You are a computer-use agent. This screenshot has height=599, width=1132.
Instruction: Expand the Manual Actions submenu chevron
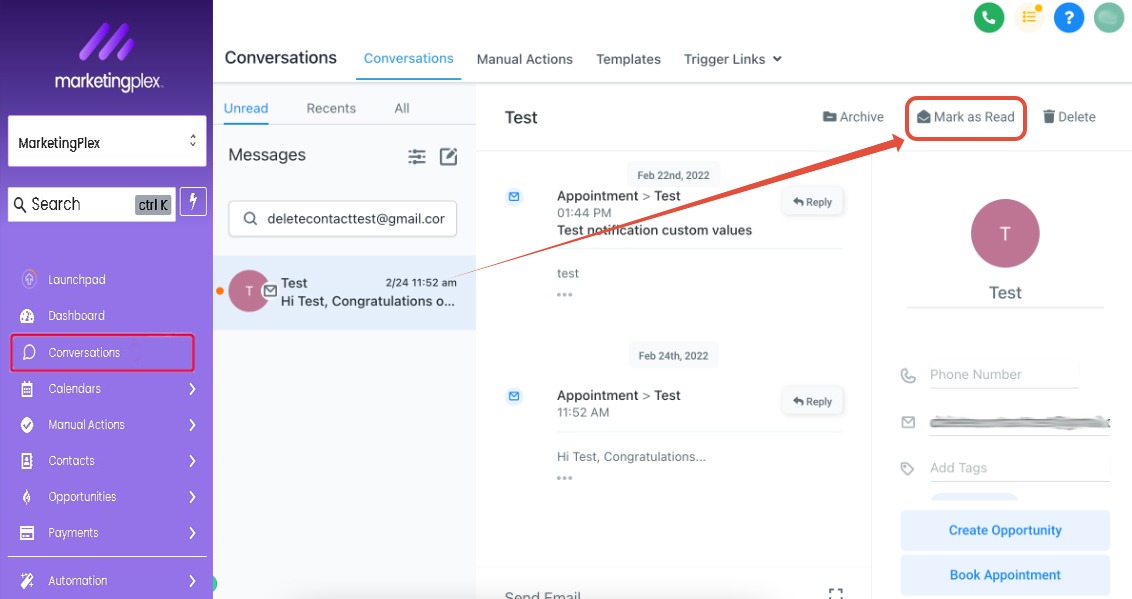192,425
